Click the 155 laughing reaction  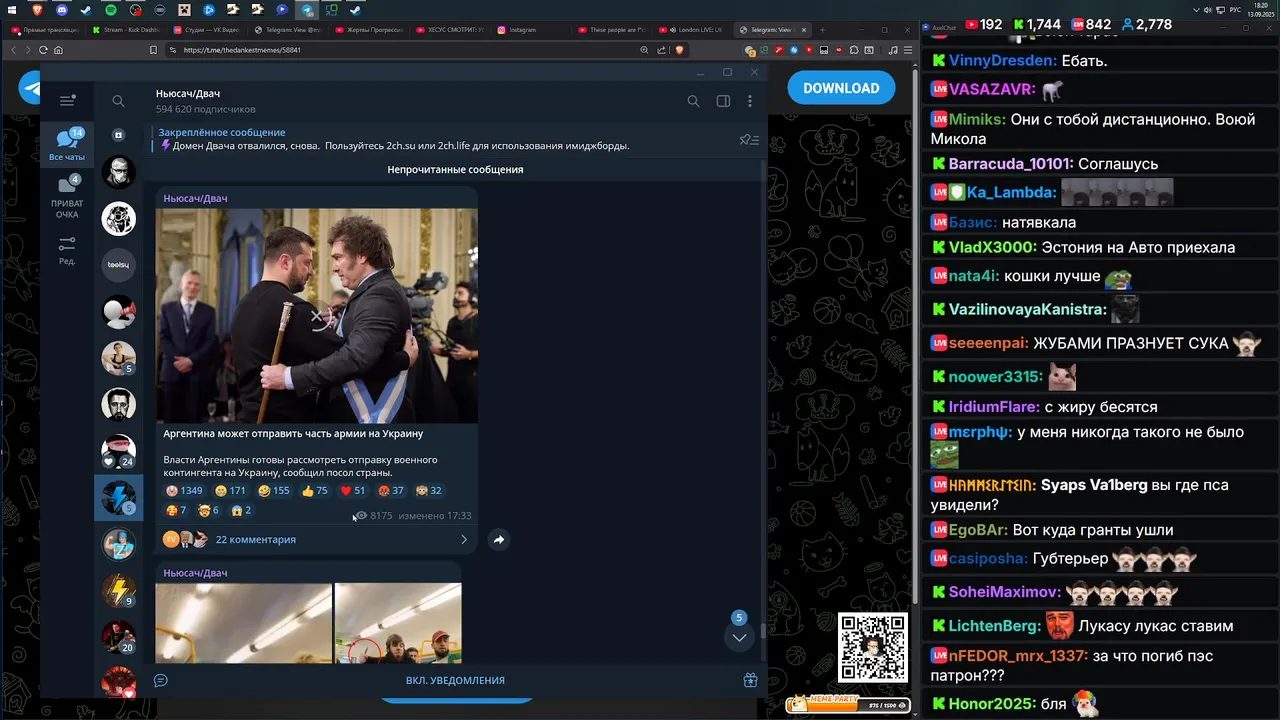[x=273, y=490]
